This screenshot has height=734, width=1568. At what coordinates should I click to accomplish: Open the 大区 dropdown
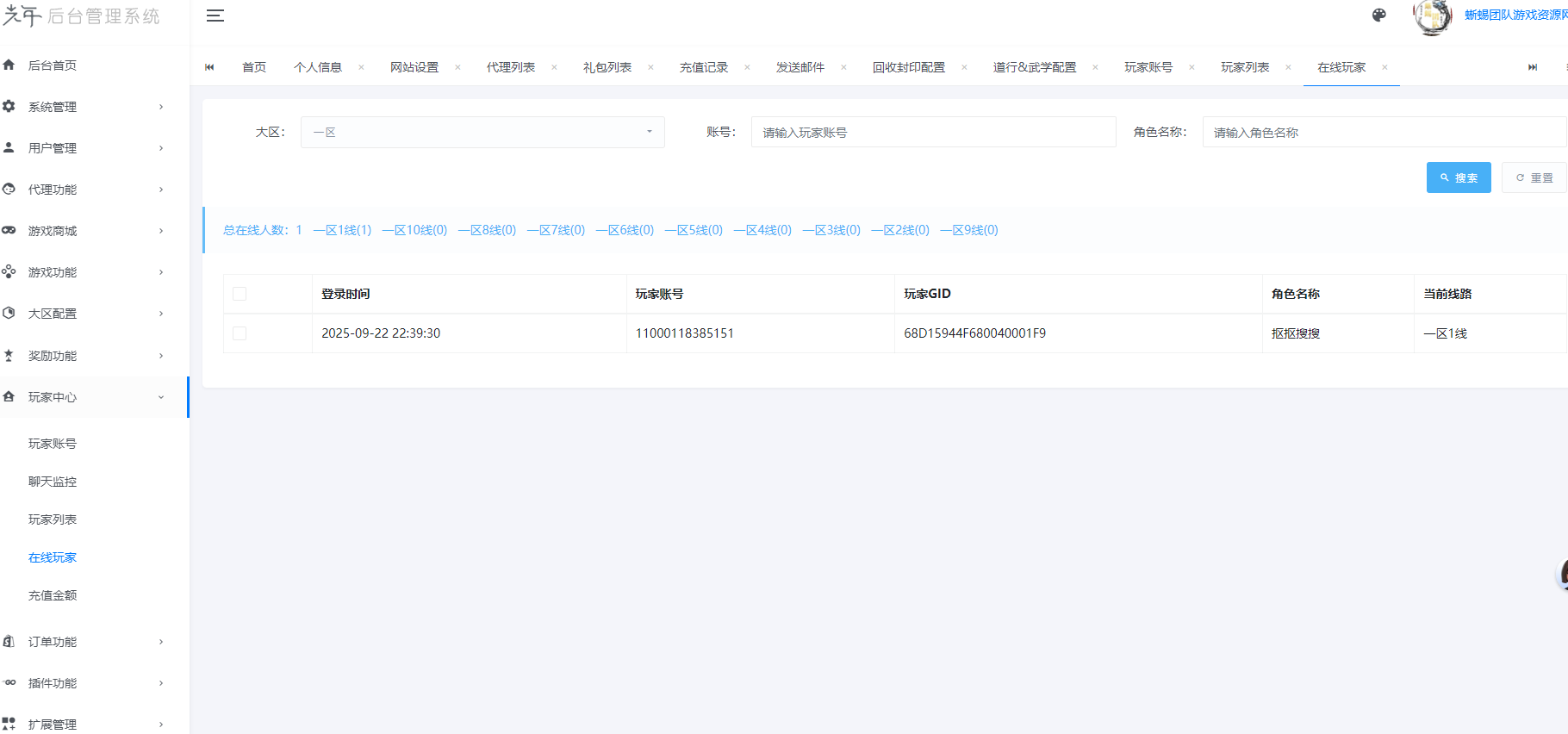[482, 133]
